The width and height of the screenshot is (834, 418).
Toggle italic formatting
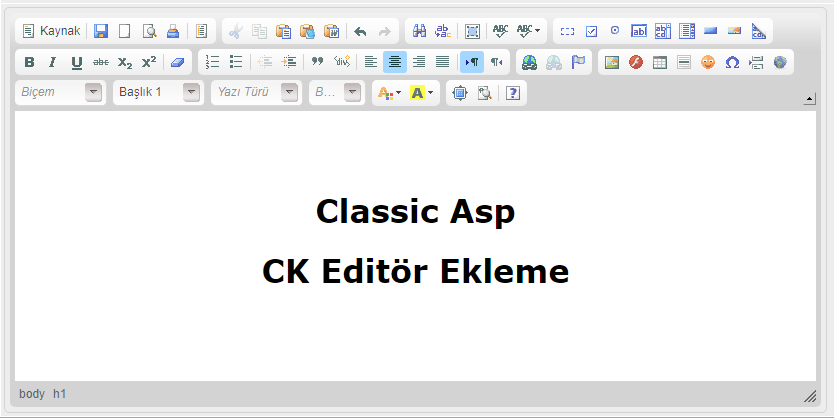53,62
